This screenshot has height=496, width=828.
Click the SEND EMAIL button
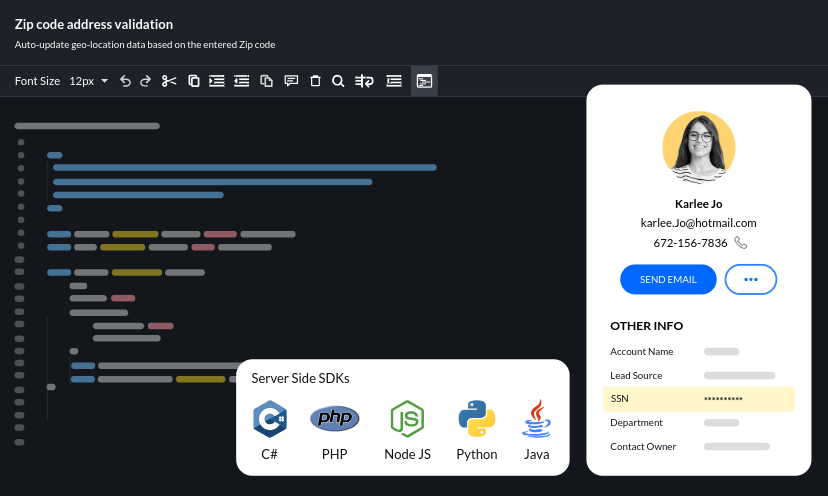(668, 279)
